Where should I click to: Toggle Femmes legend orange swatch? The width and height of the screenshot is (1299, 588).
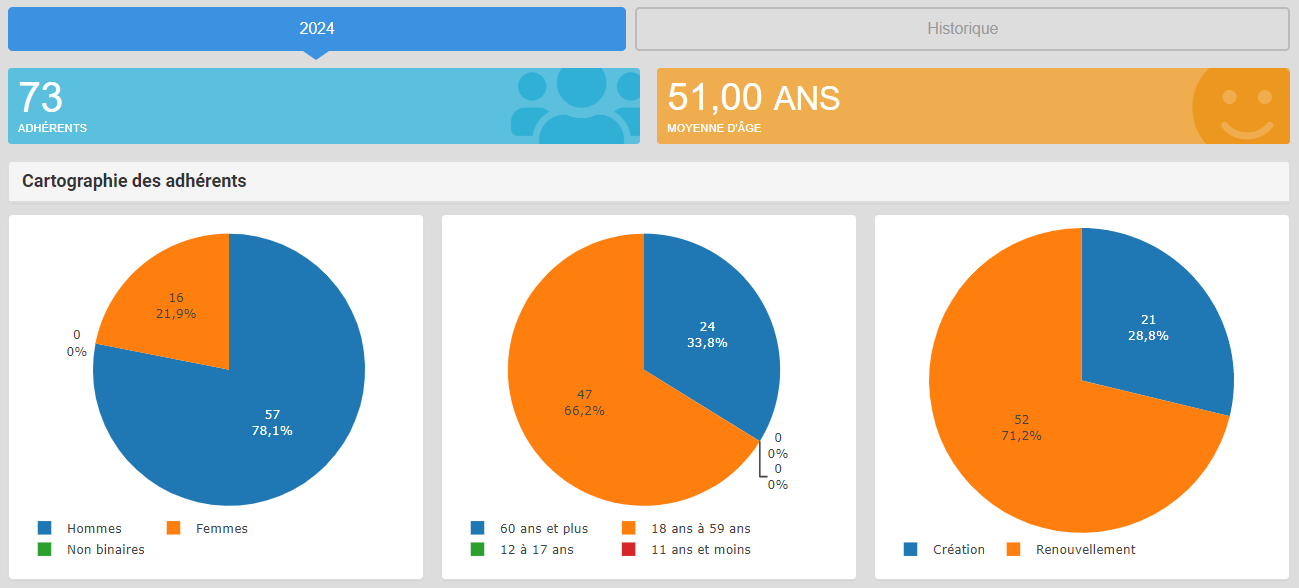click(174, 528)
